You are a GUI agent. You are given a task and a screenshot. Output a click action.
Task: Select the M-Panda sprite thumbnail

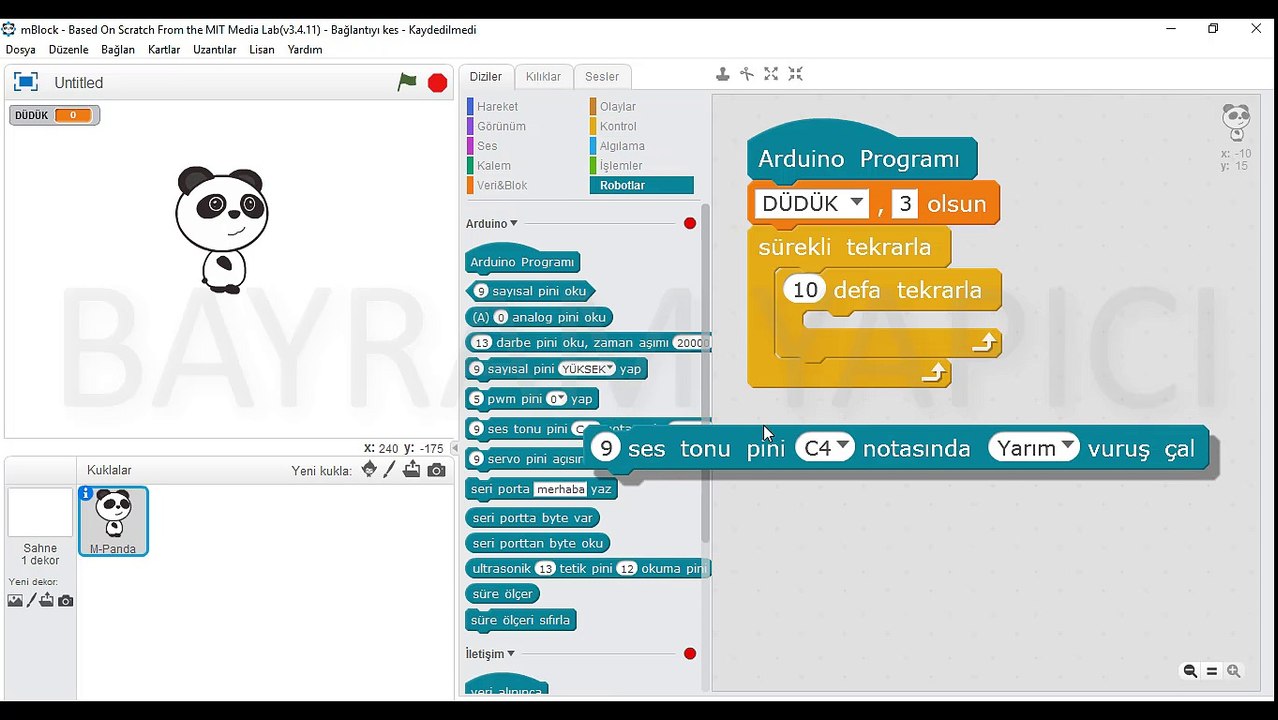tap(113, 521)
